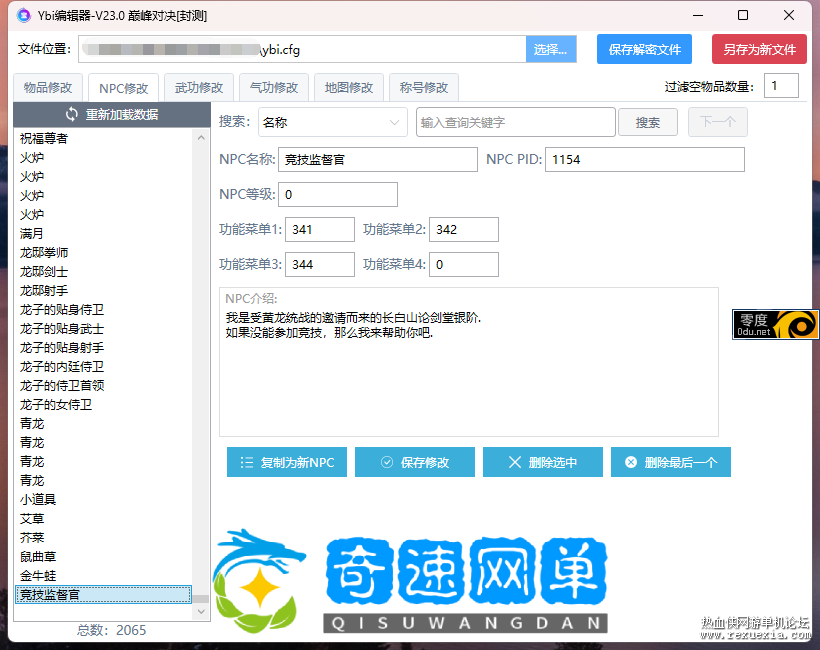
Task: Click the 搜索 search button
Action: (647, 122)
